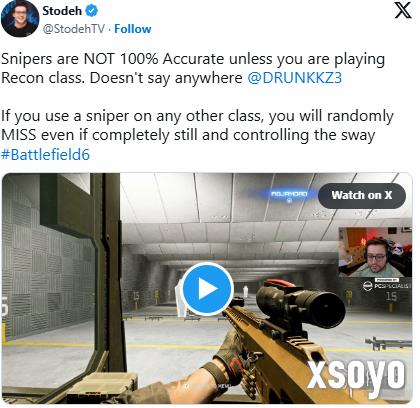Click the tweet text about Recon class
420x408 pixels.
[x=193, y=69]
